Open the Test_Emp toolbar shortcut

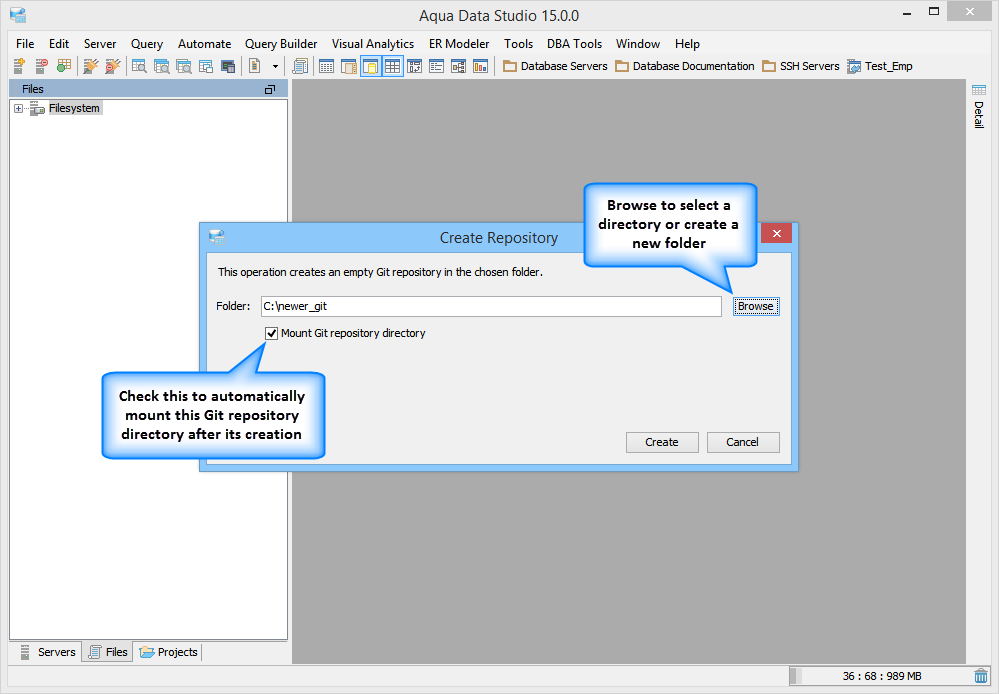pyautogui.click(x=880, y=66)
